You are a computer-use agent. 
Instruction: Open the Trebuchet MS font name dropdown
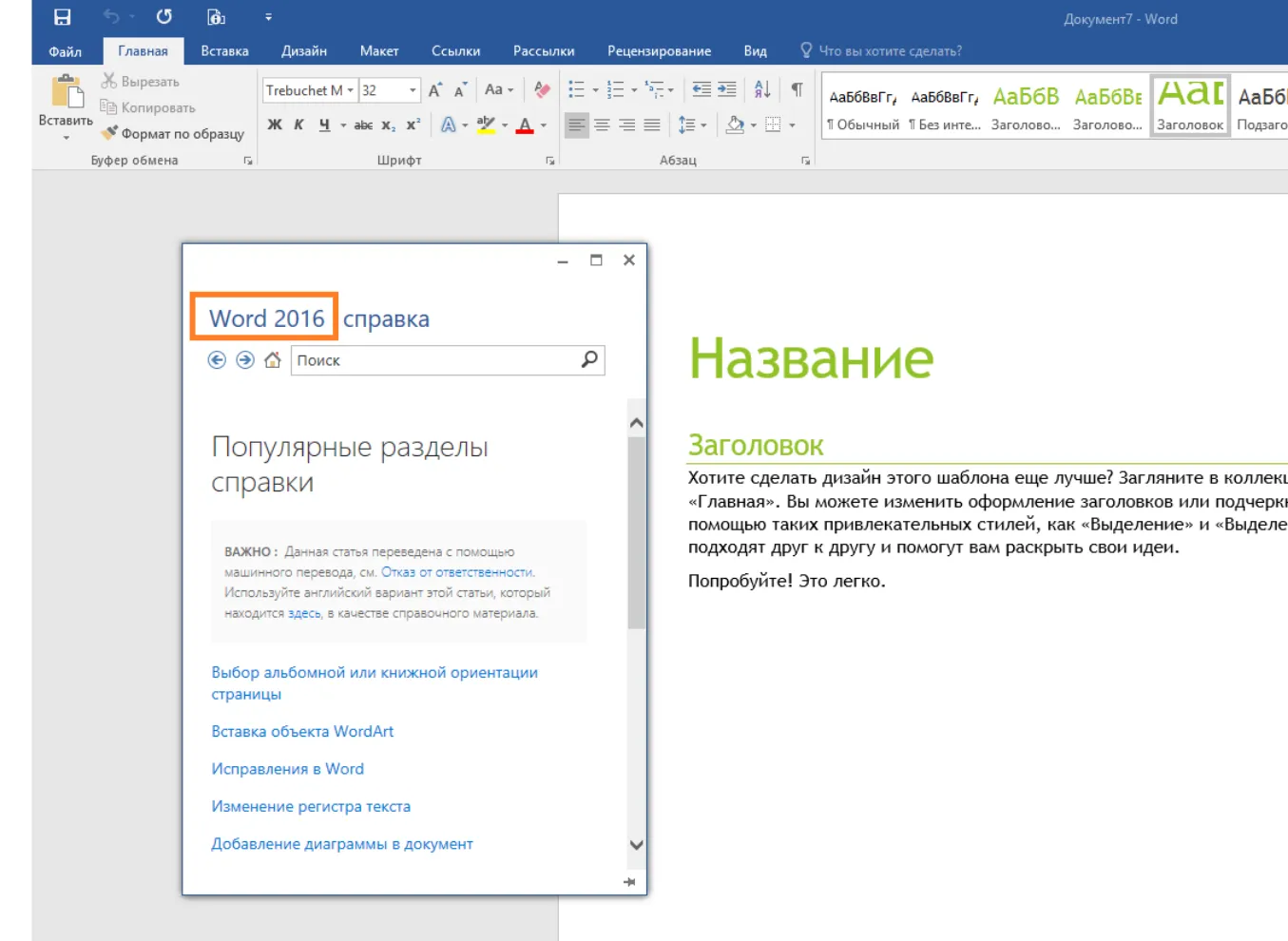point(351,90)
